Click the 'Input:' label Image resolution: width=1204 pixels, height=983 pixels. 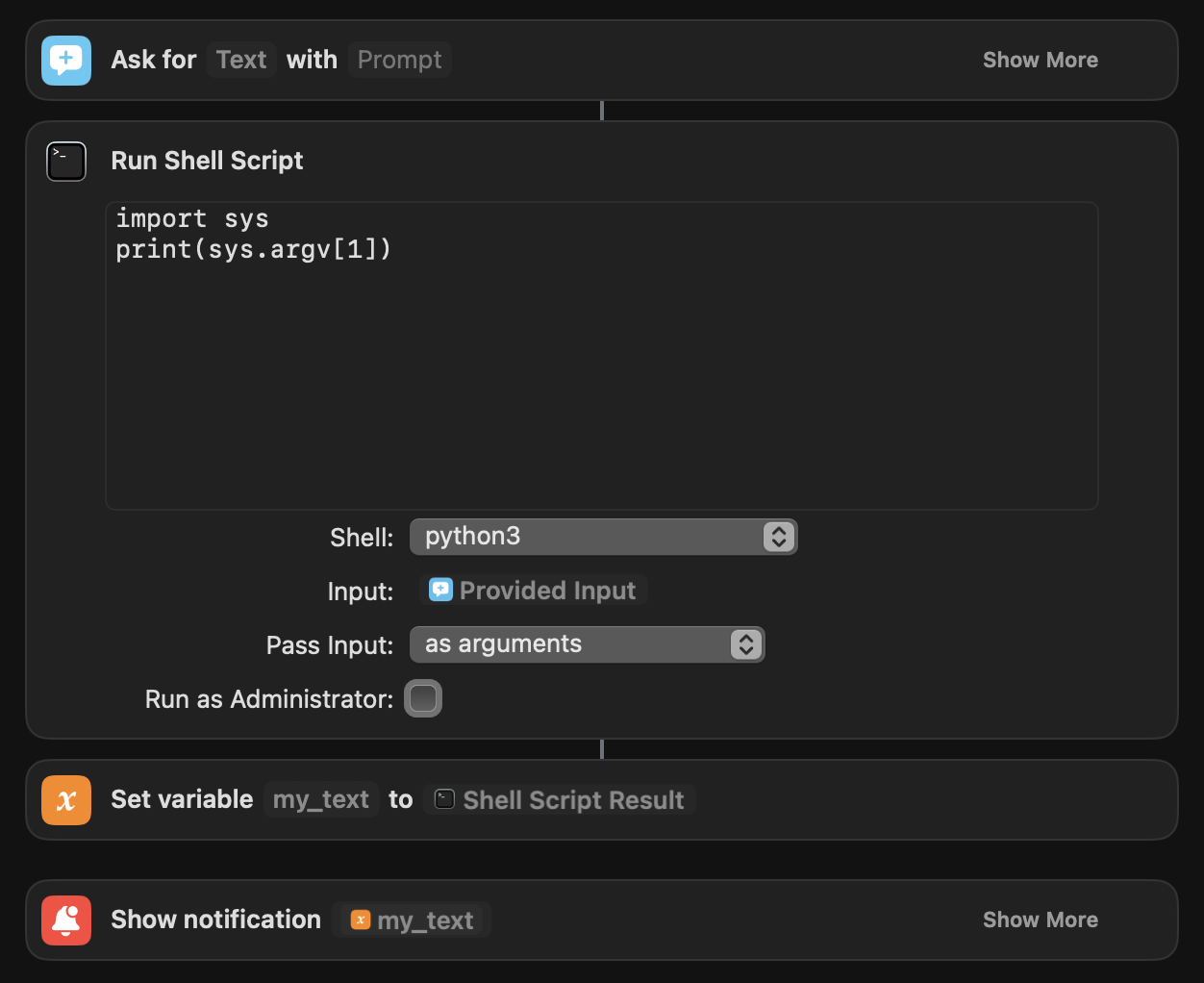pyautogui.click(x=361, y=591)
